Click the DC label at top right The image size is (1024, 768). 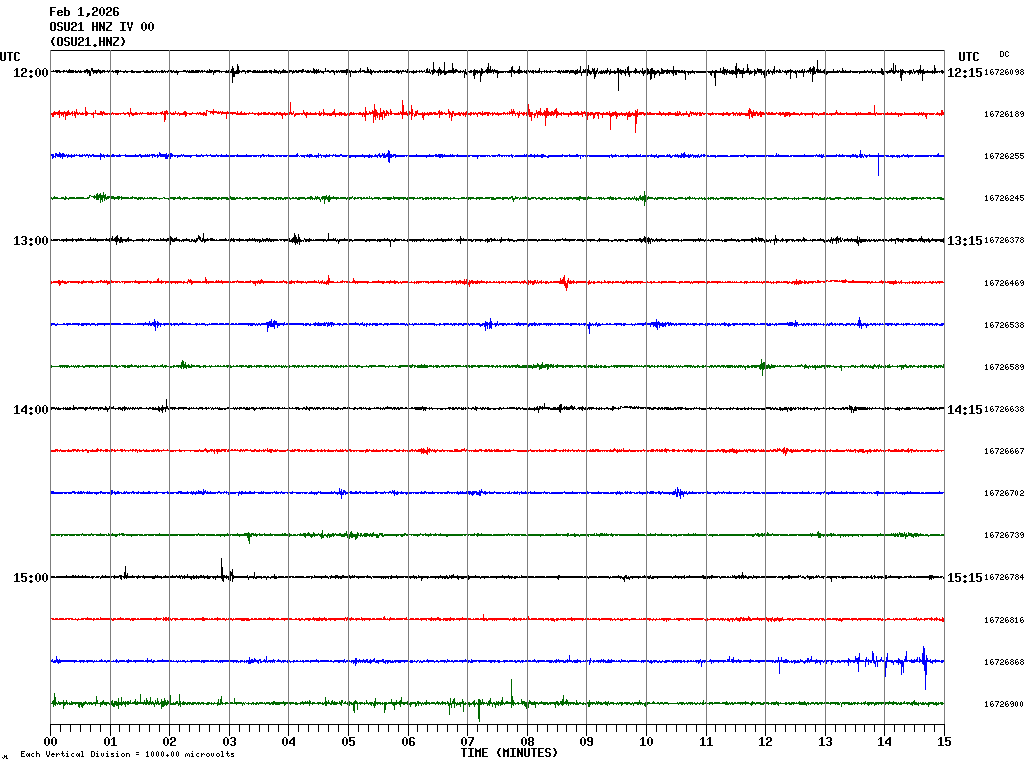pyautogui.click(x=1004, y=54)
